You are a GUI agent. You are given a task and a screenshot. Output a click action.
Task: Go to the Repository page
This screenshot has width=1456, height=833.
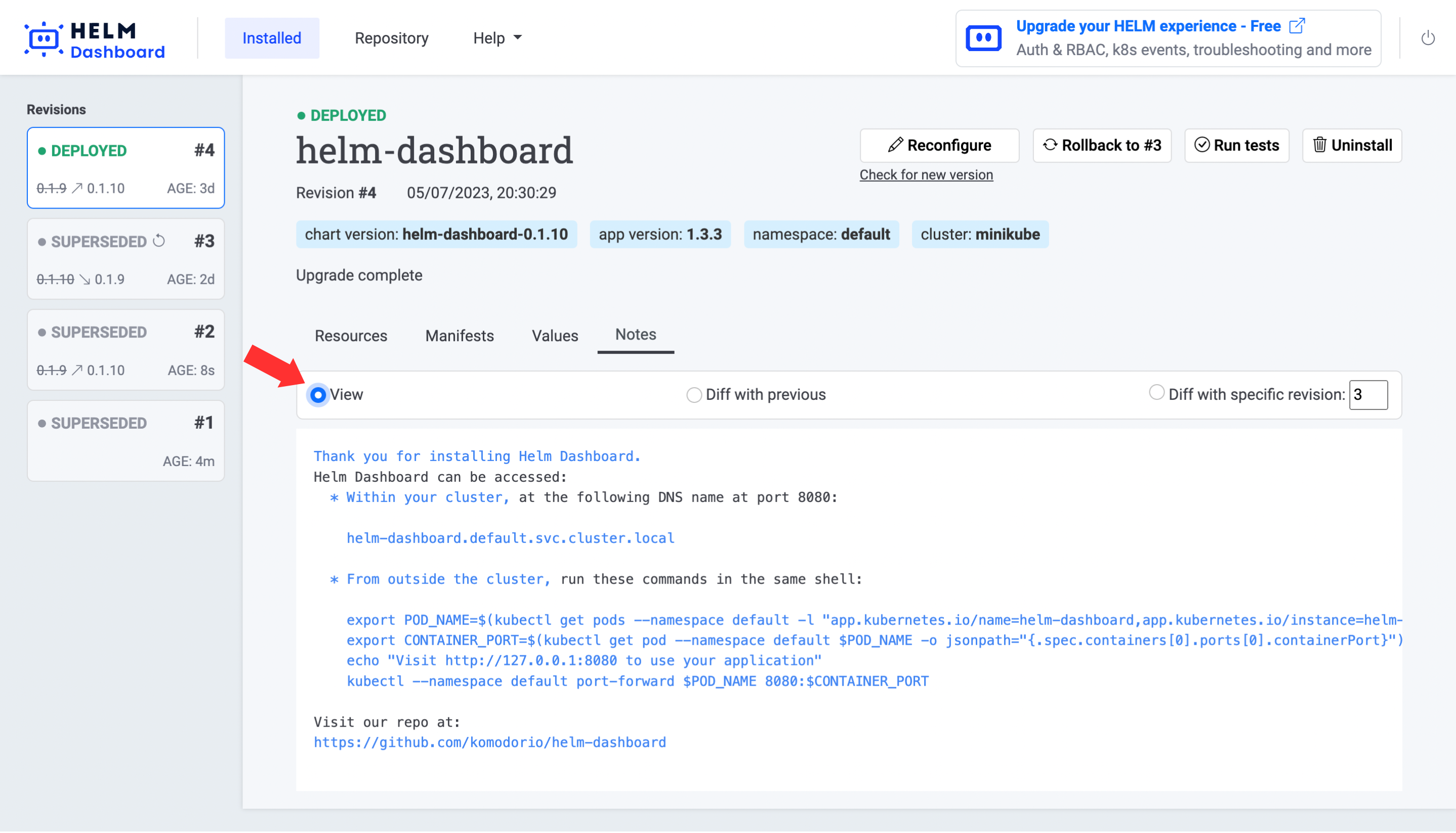tap(391, 38)
